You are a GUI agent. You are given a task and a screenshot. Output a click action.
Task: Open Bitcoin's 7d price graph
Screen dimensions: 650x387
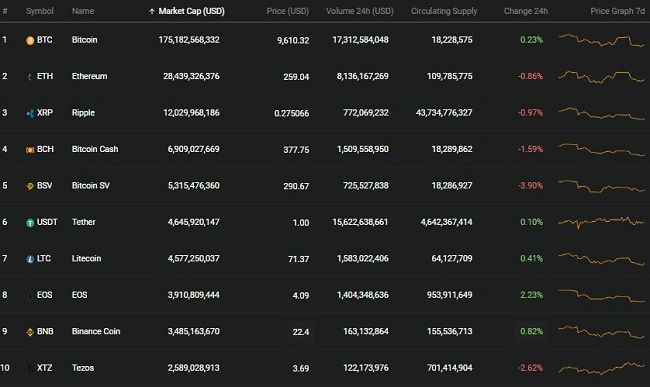(601, 40)
